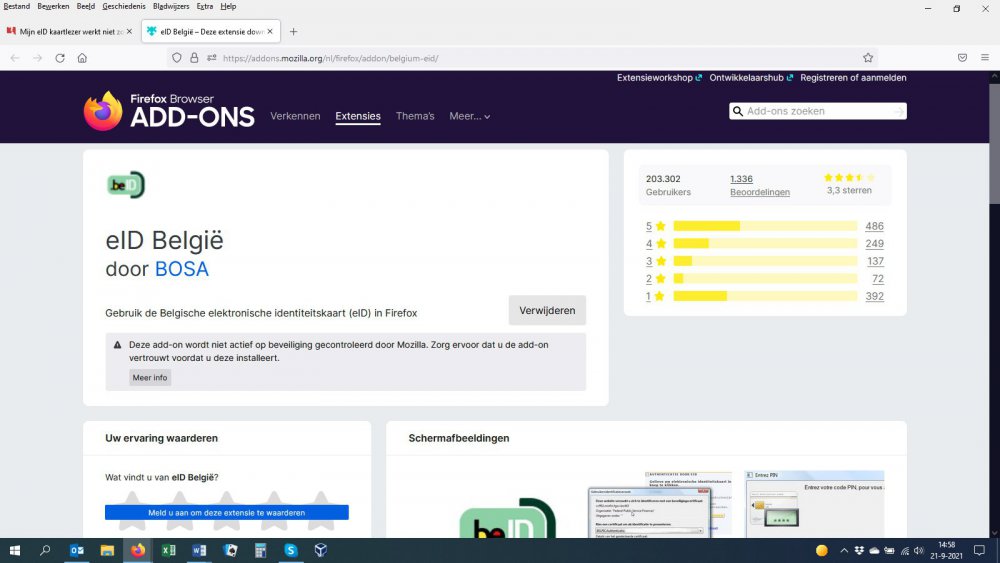Screen dimensions: 1000x563
Task: Open the Help menu
Action: [228, 6]
